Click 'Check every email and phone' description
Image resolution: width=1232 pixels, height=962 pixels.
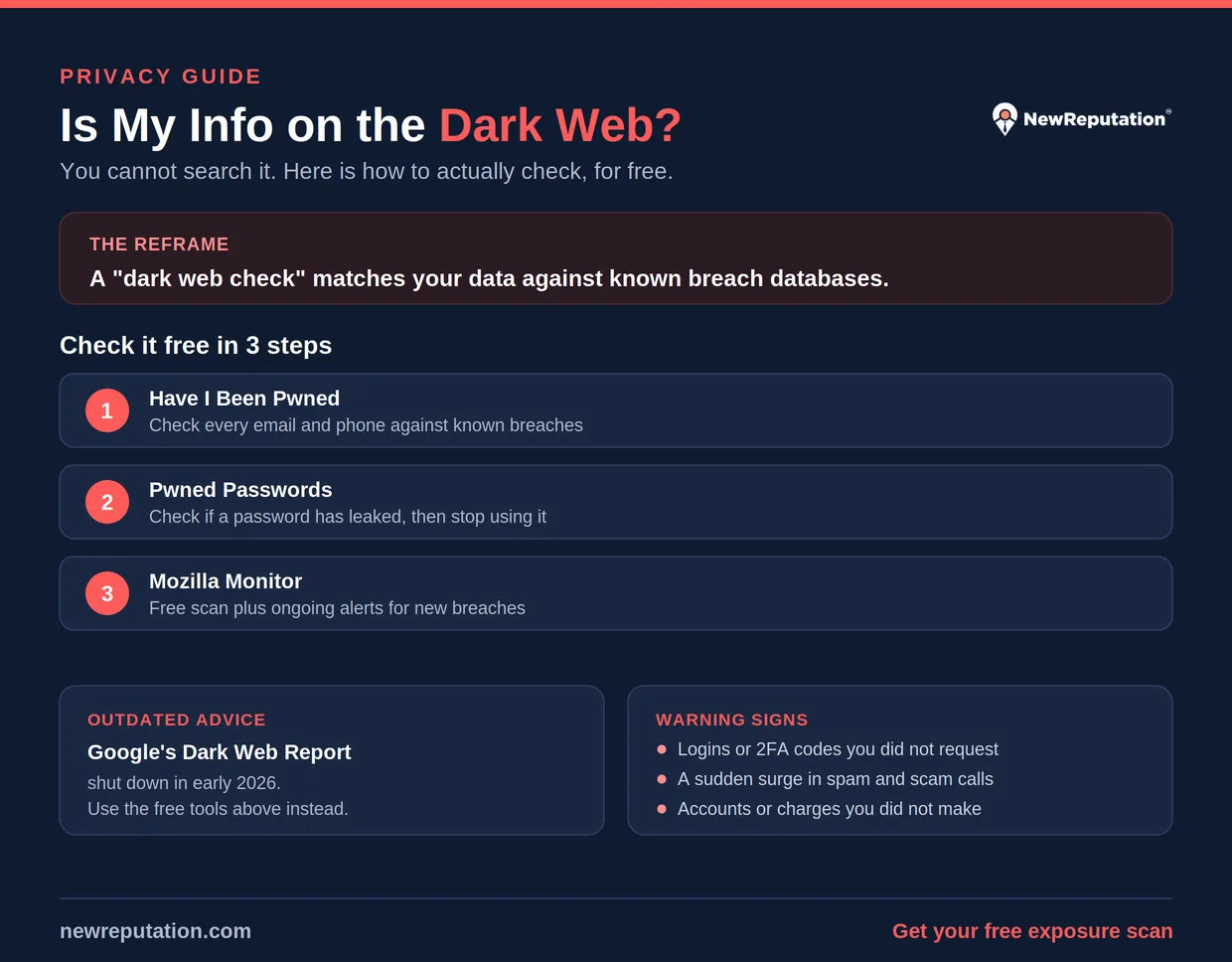coord(366,425)
